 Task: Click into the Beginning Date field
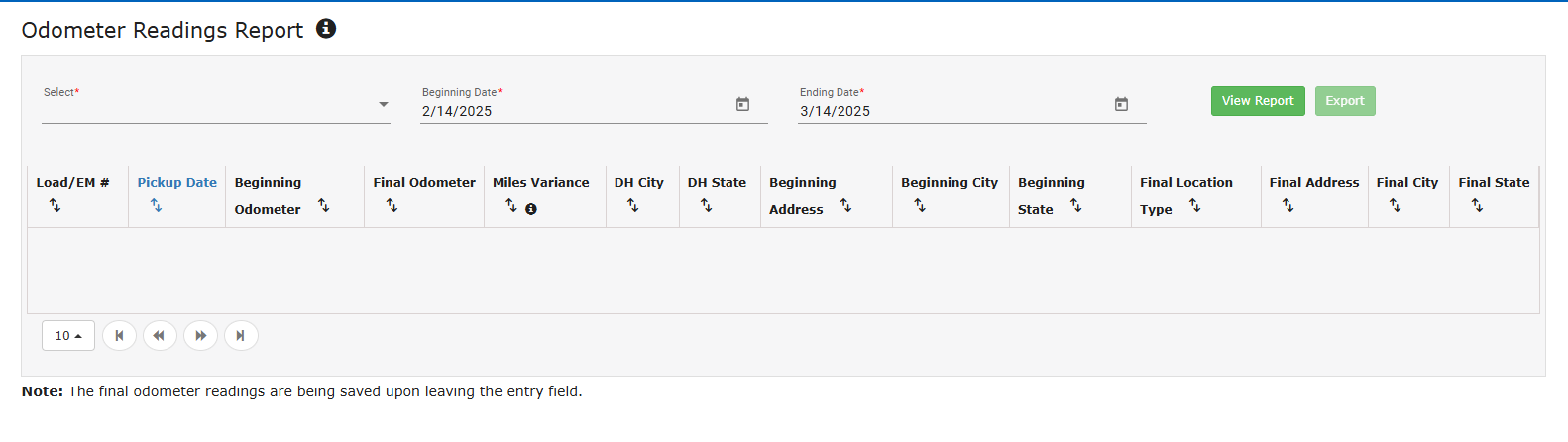coord(575,111)
